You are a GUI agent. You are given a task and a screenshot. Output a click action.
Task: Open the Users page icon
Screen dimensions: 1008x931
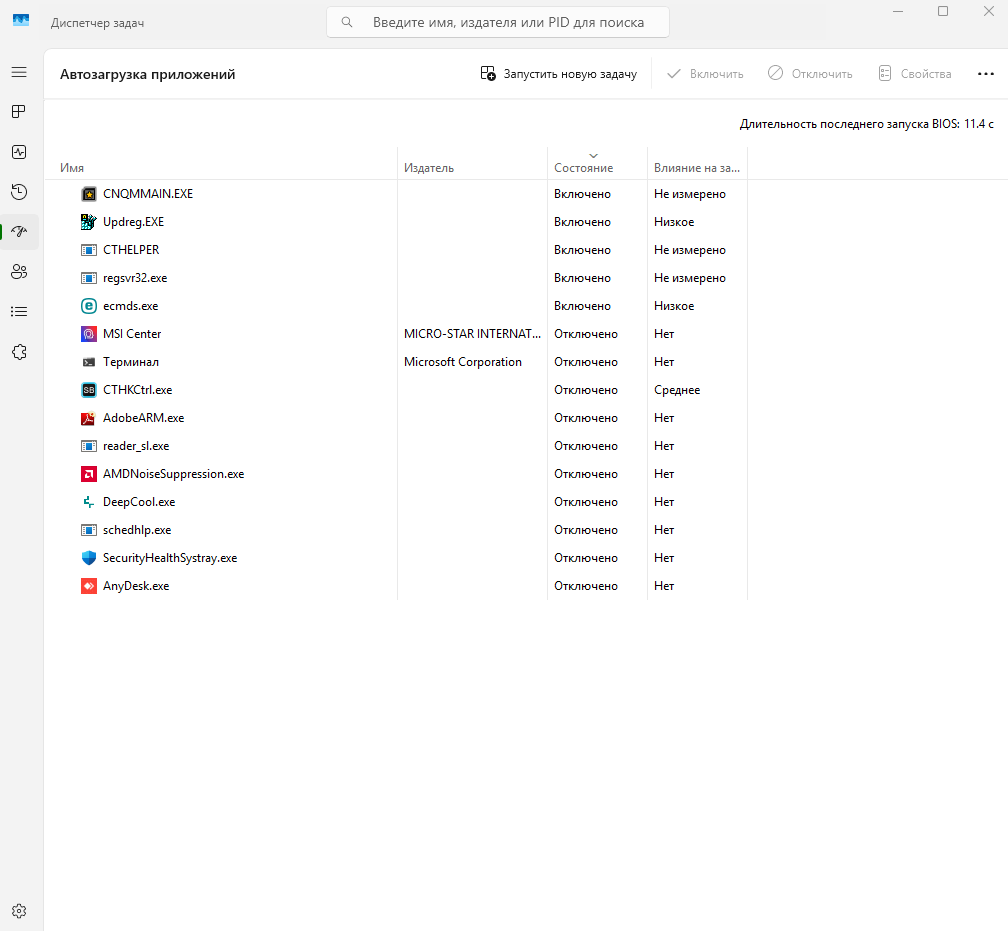(19, 272)
